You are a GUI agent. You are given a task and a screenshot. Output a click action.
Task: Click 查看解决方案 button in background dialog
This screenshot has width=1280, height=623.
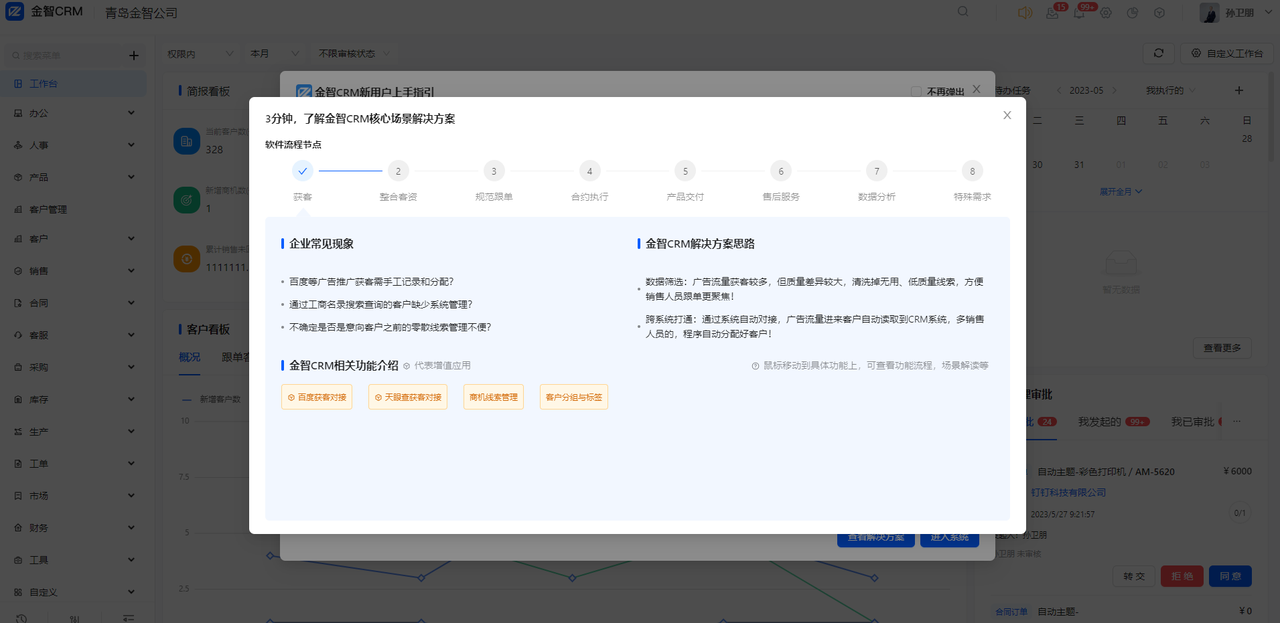876,538
